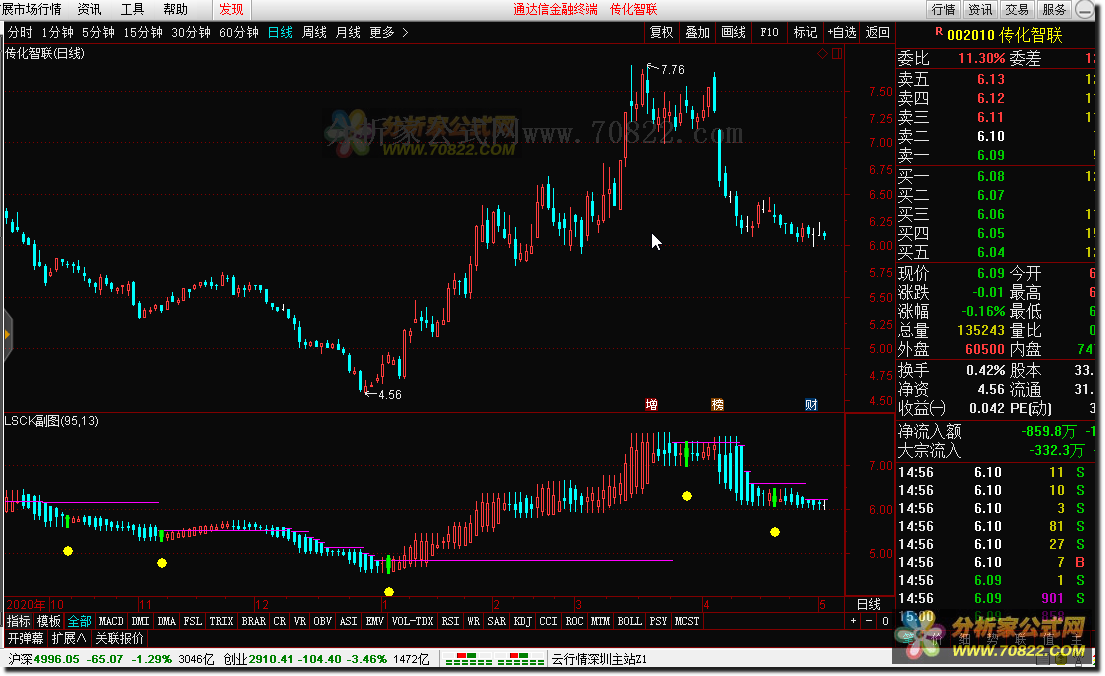Image resolution: width=1105 pixels, height=676 pixels.
Task: Select the 日线 daily period
Action: [x=280, y=32]
